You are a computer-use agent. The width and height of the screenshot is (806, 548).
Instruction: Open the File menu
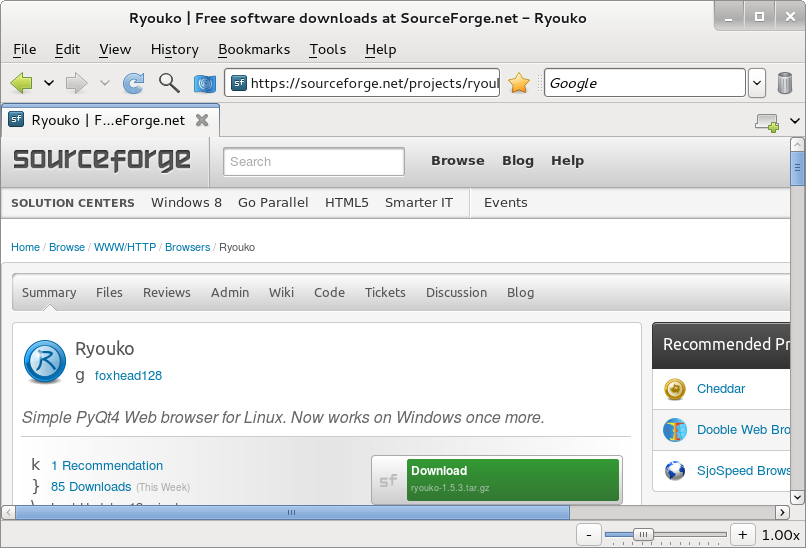pyautogui.click(x=25, y=49)
